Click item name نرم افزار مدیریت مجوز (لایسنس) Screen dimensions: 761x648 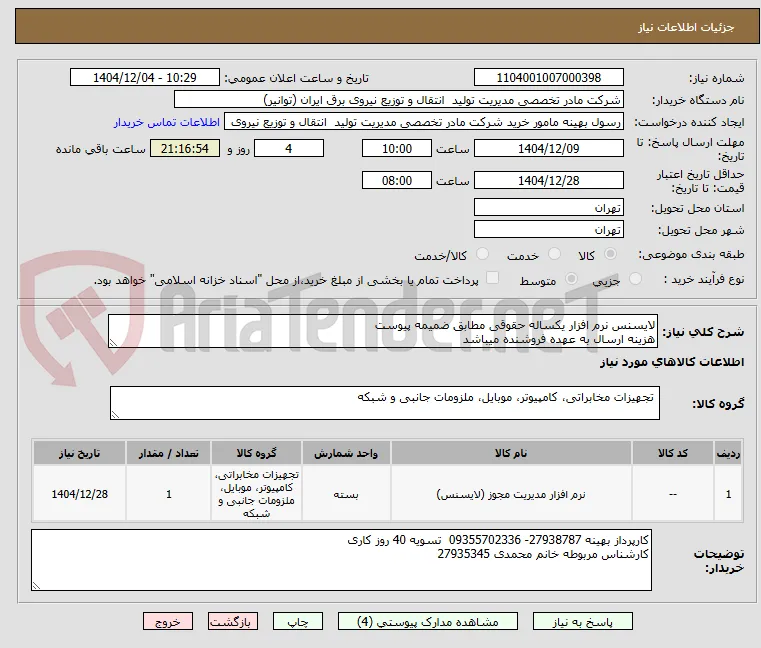pos(511,495)
